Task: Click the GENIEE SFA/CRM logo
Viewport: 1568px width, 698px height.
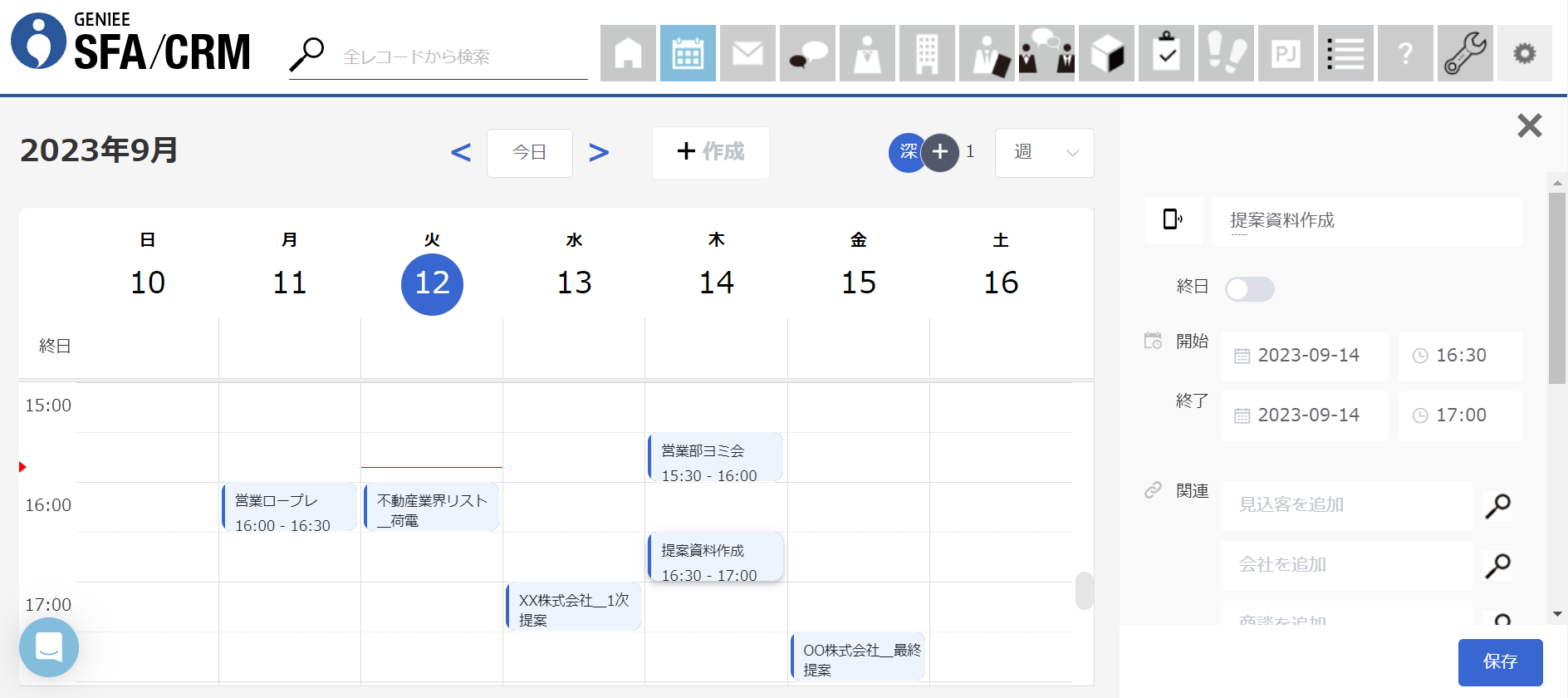Action: coord(130,41)
